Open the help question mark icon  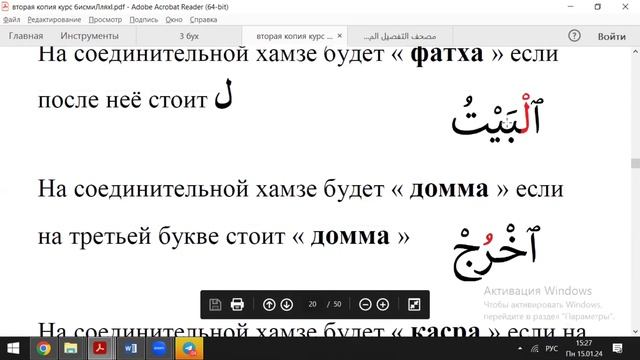pos(574,36)
